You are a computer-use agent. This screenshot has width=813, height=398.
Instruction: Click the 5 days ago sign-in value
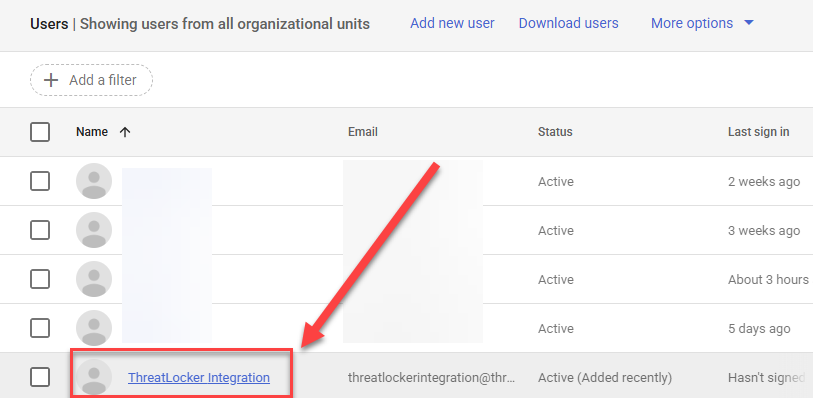(759, 329)
